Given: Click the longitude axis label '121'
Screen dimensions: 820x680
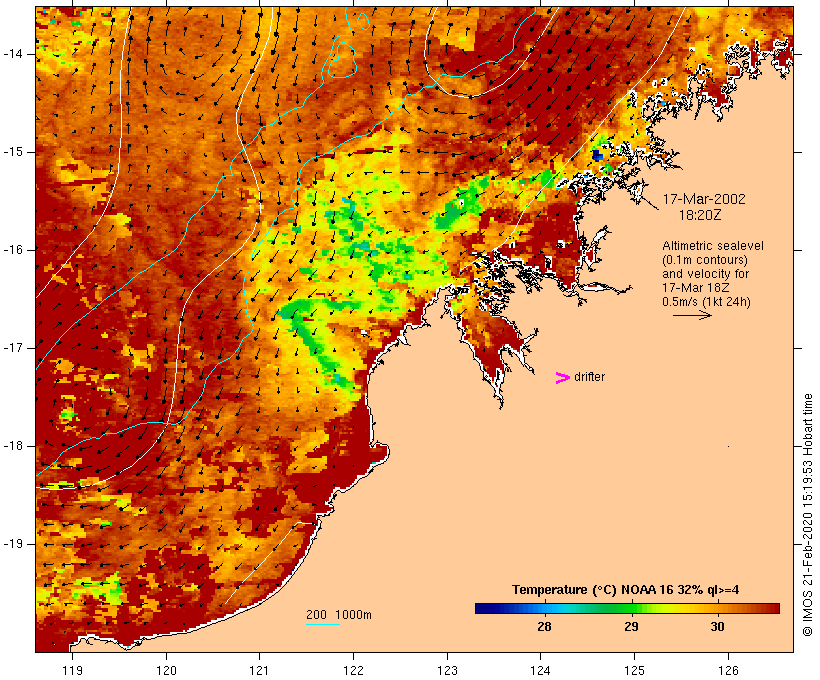Looking at the screenshot, I should pos(260,670).
